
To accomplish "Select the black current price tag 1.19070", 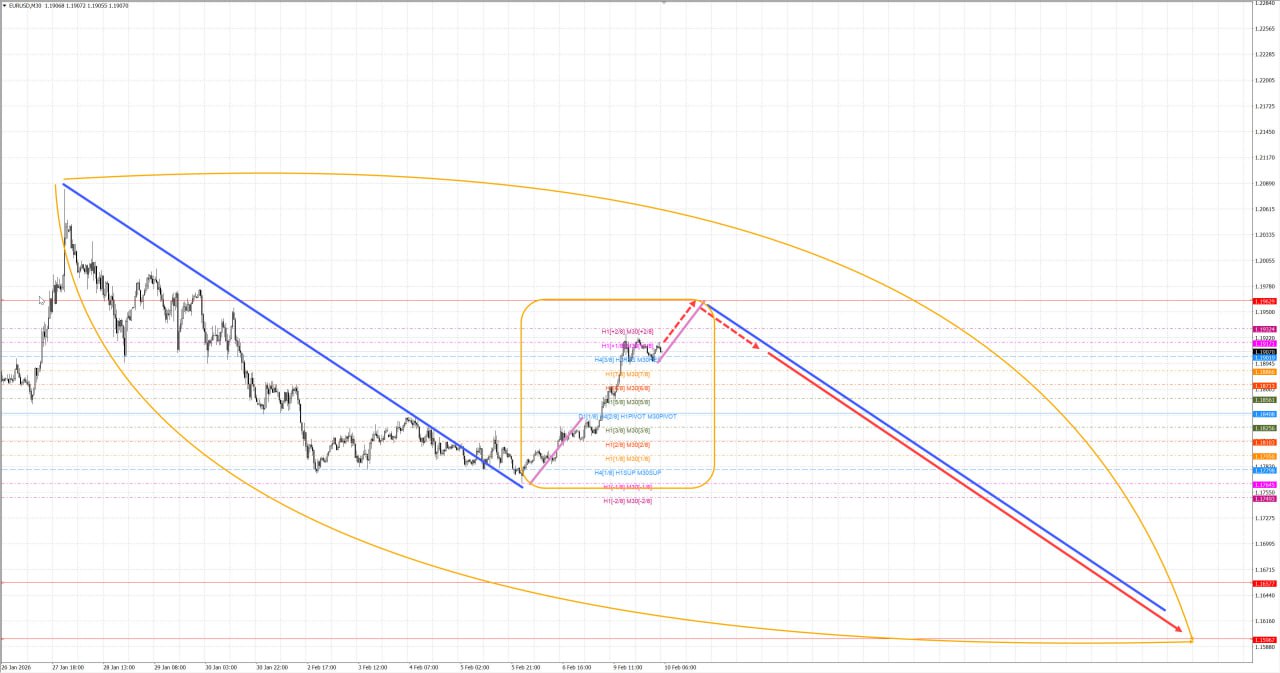I will click(1265, 352).
